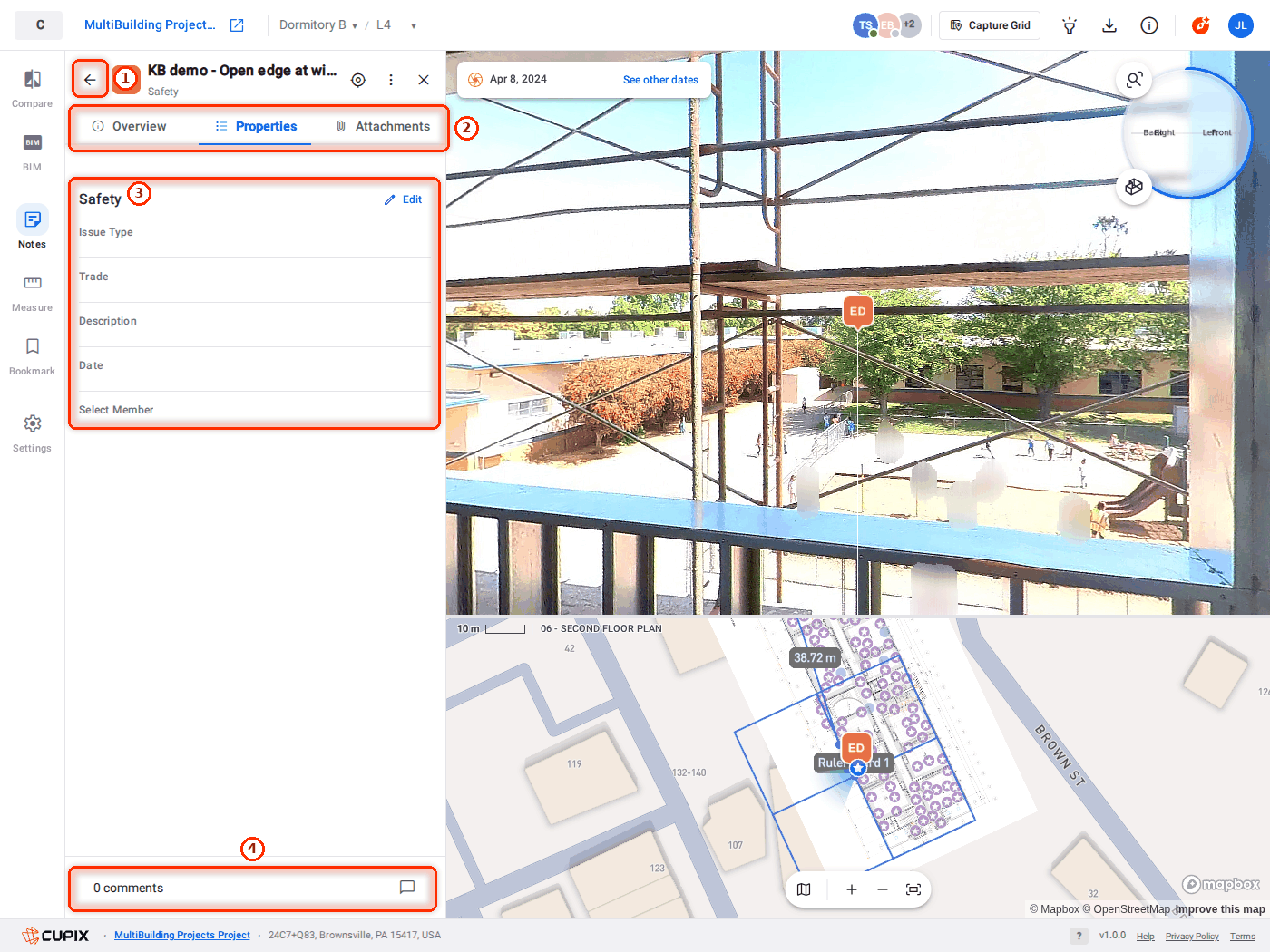
Task: Click the Capture Grid button
Action: click(990, 25)
